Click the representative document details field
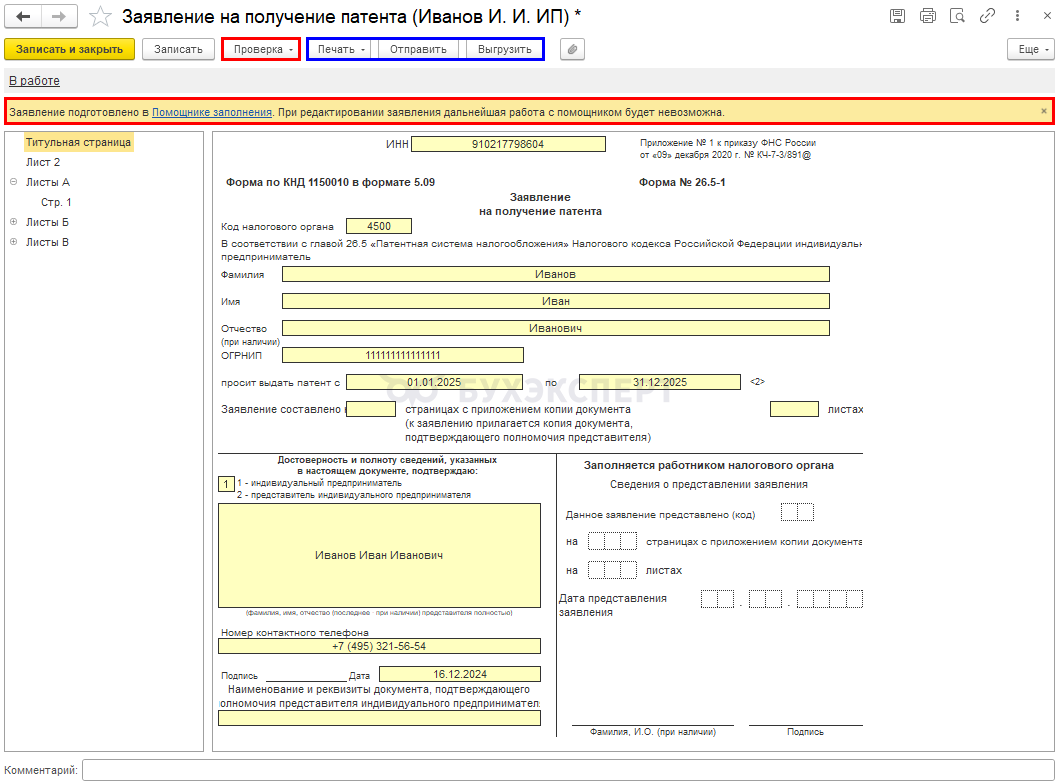 [379, 718]
